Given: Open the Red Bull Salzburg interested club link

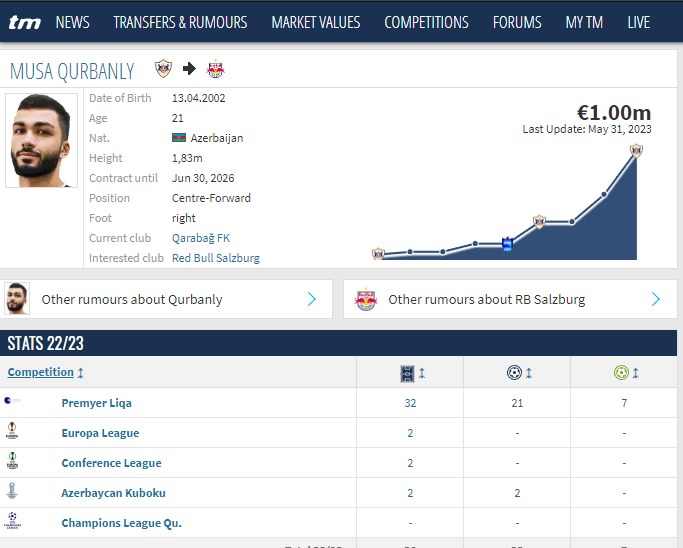Looking at the screenshot, I should [215, 258].
